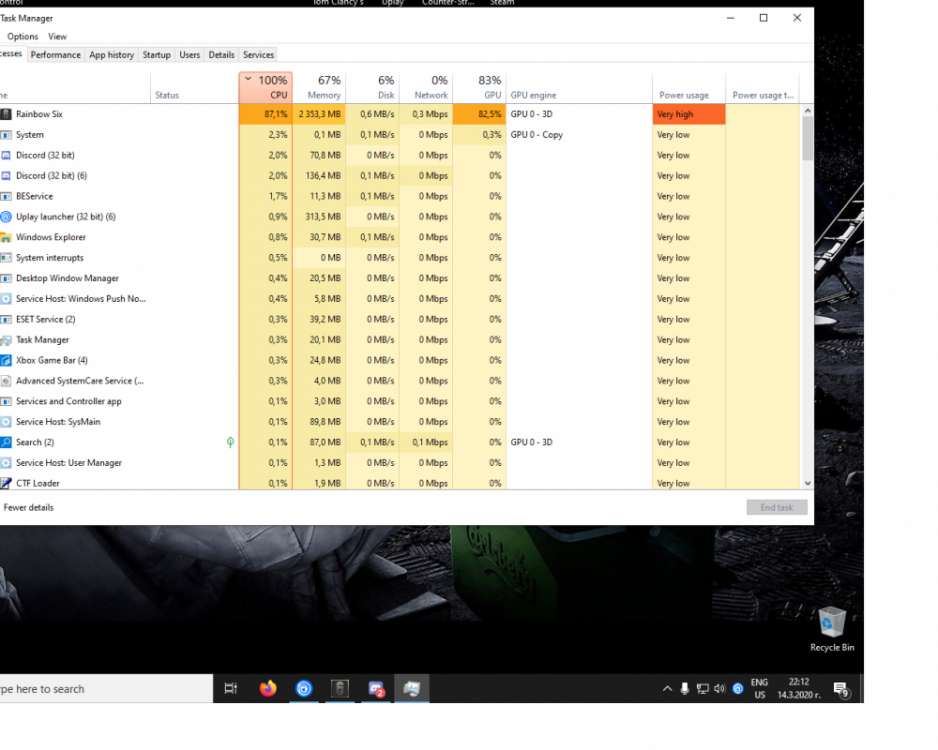Click the microphone tray icon

coord(684,688)
